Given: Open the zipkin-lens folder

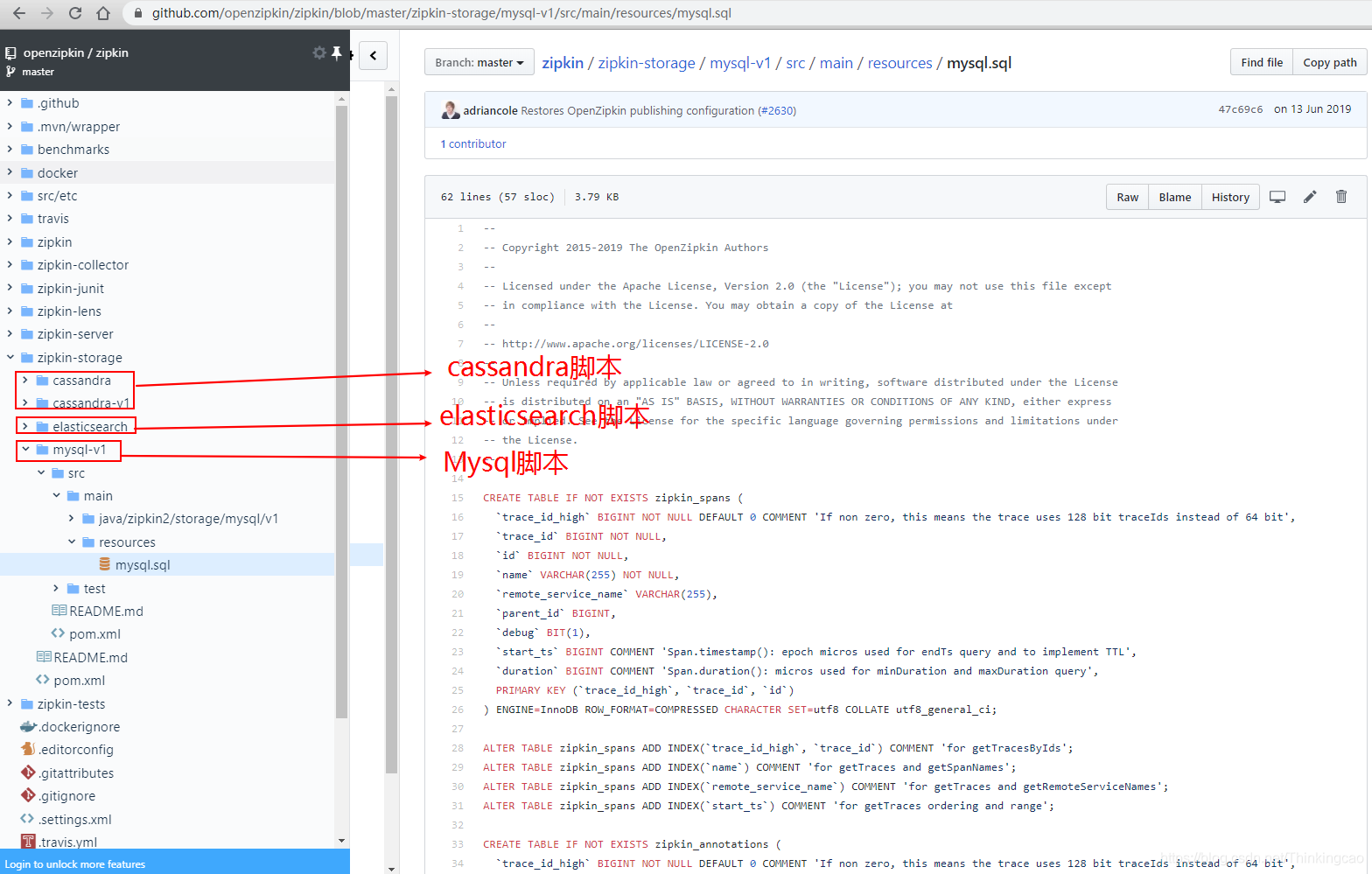Looking at the screenshot, I should 69,311.
